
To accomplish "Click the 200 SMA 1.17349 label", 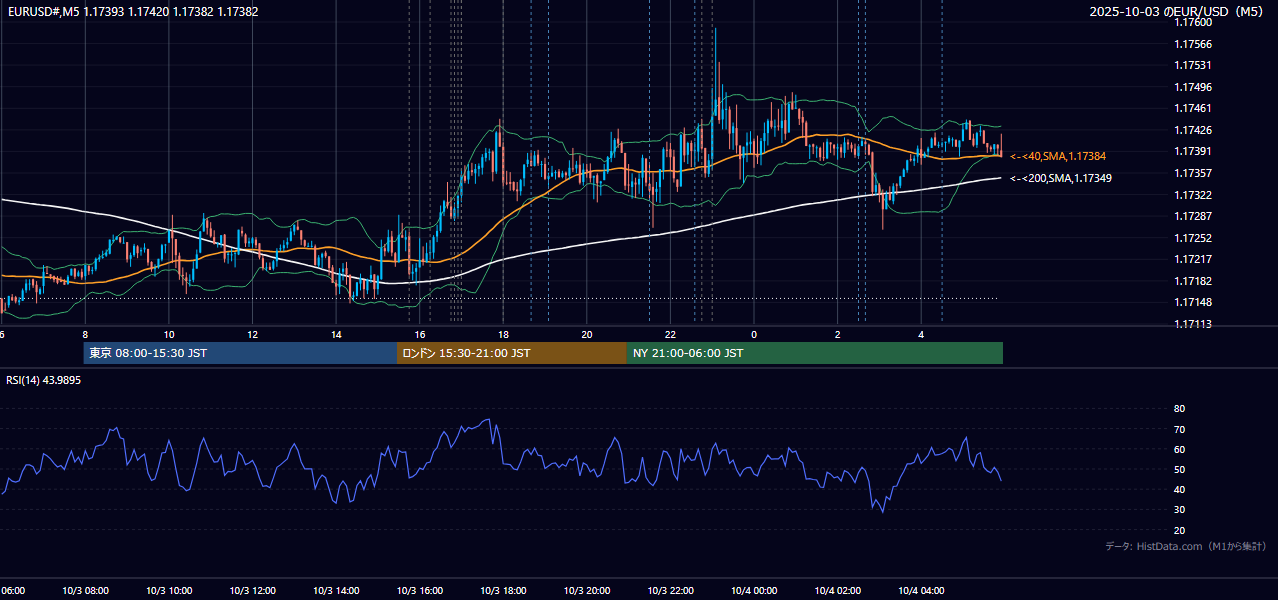I will [1061, 178].
